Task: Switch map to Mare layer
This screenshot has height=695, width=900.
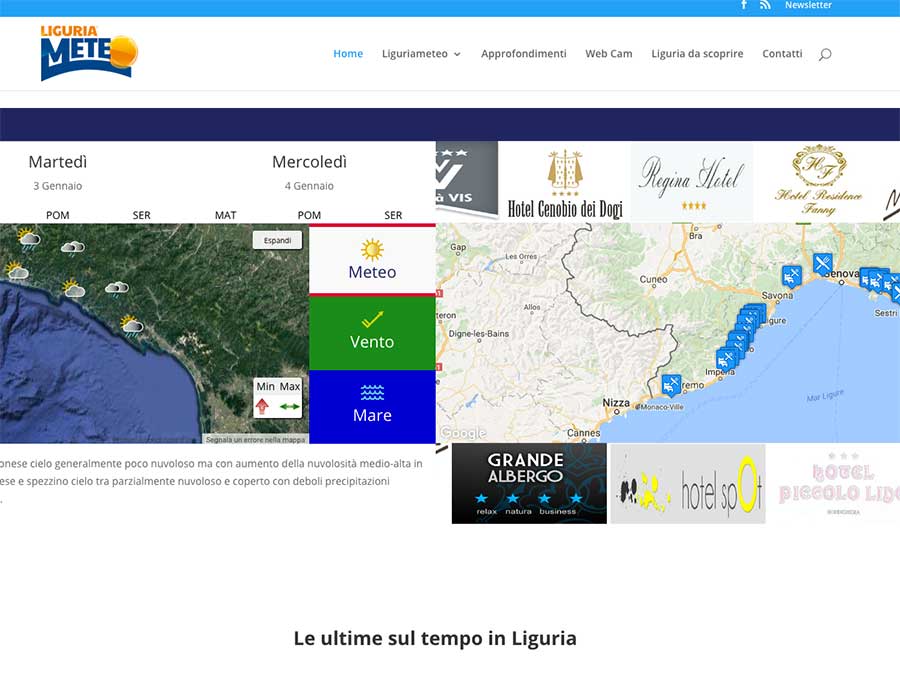Action: point(372,405)
